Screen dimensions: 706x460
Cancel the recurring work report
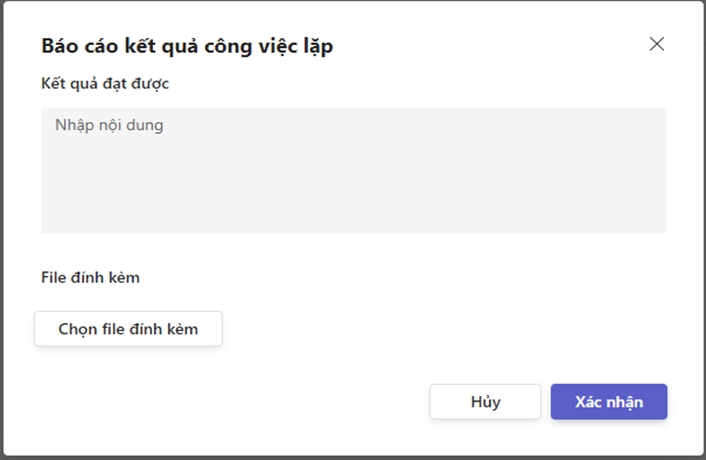485,402
